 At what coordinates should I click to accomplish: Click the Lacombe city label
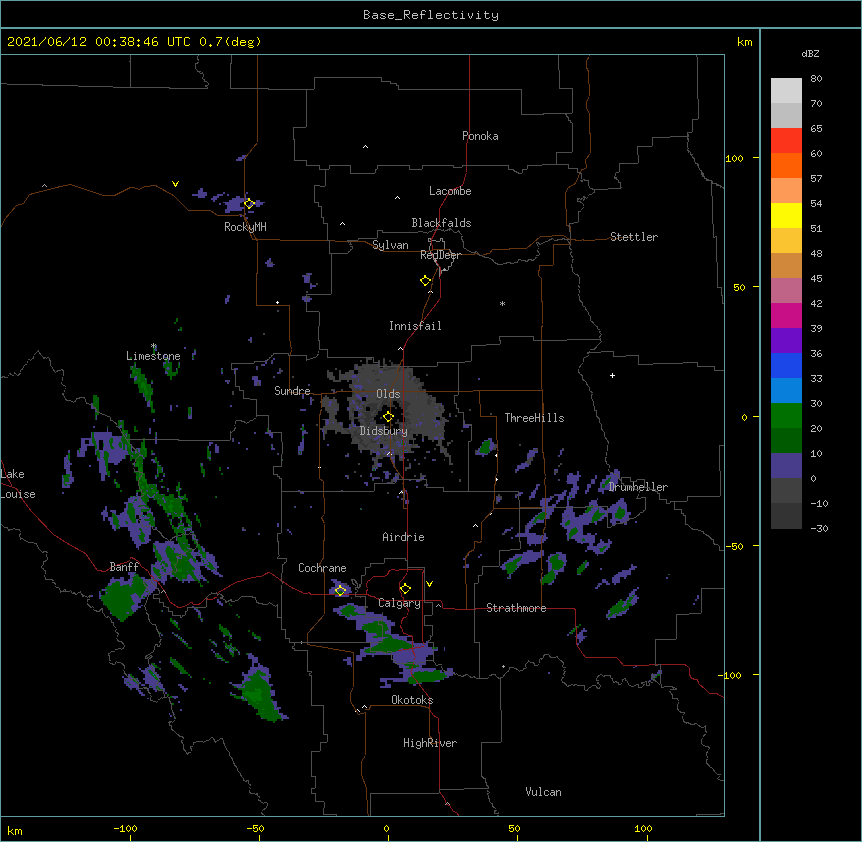point(450,191)
